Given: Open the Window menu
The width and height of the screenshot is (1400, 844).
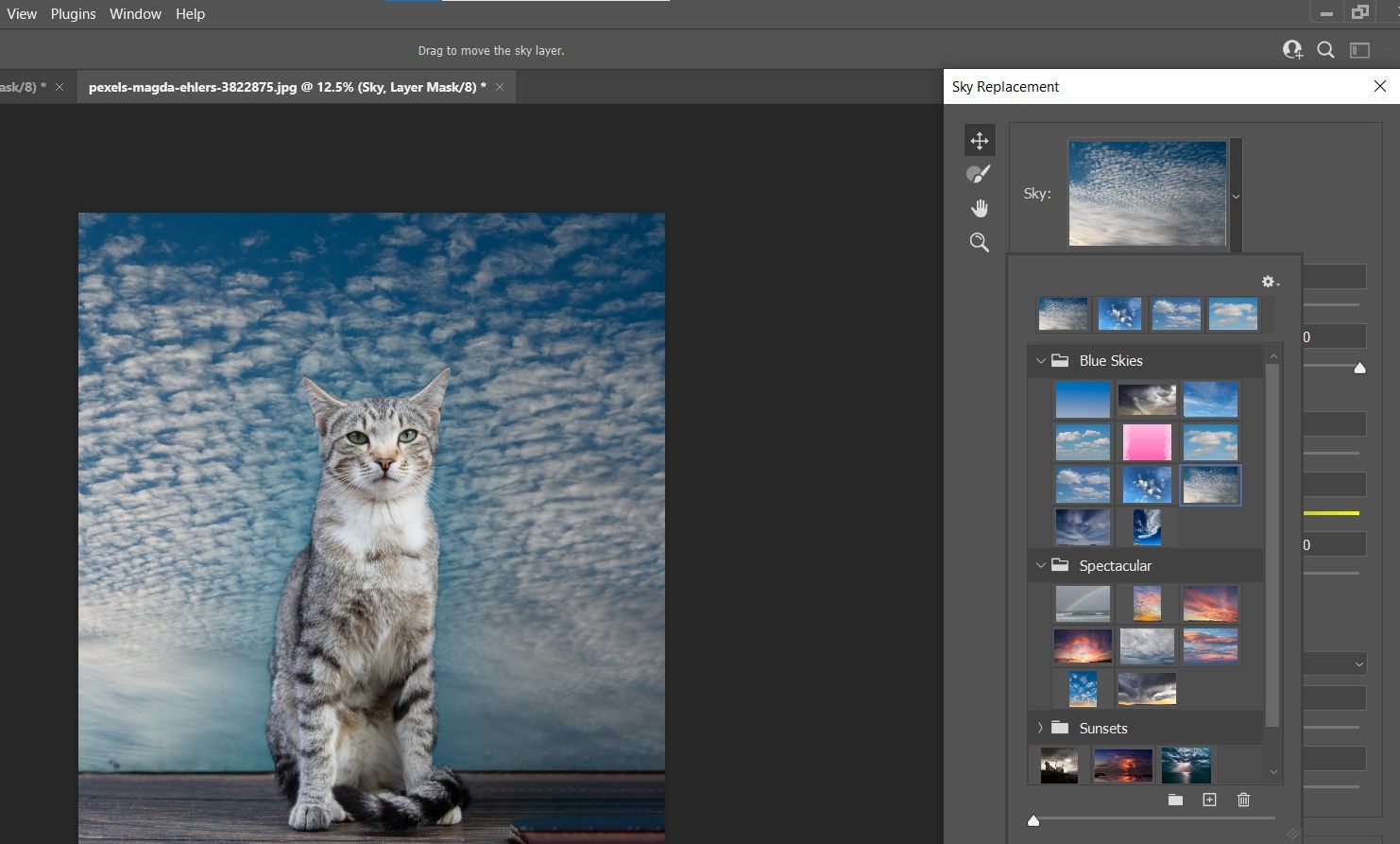Looking at the screenshot, I should pos(135,14).
